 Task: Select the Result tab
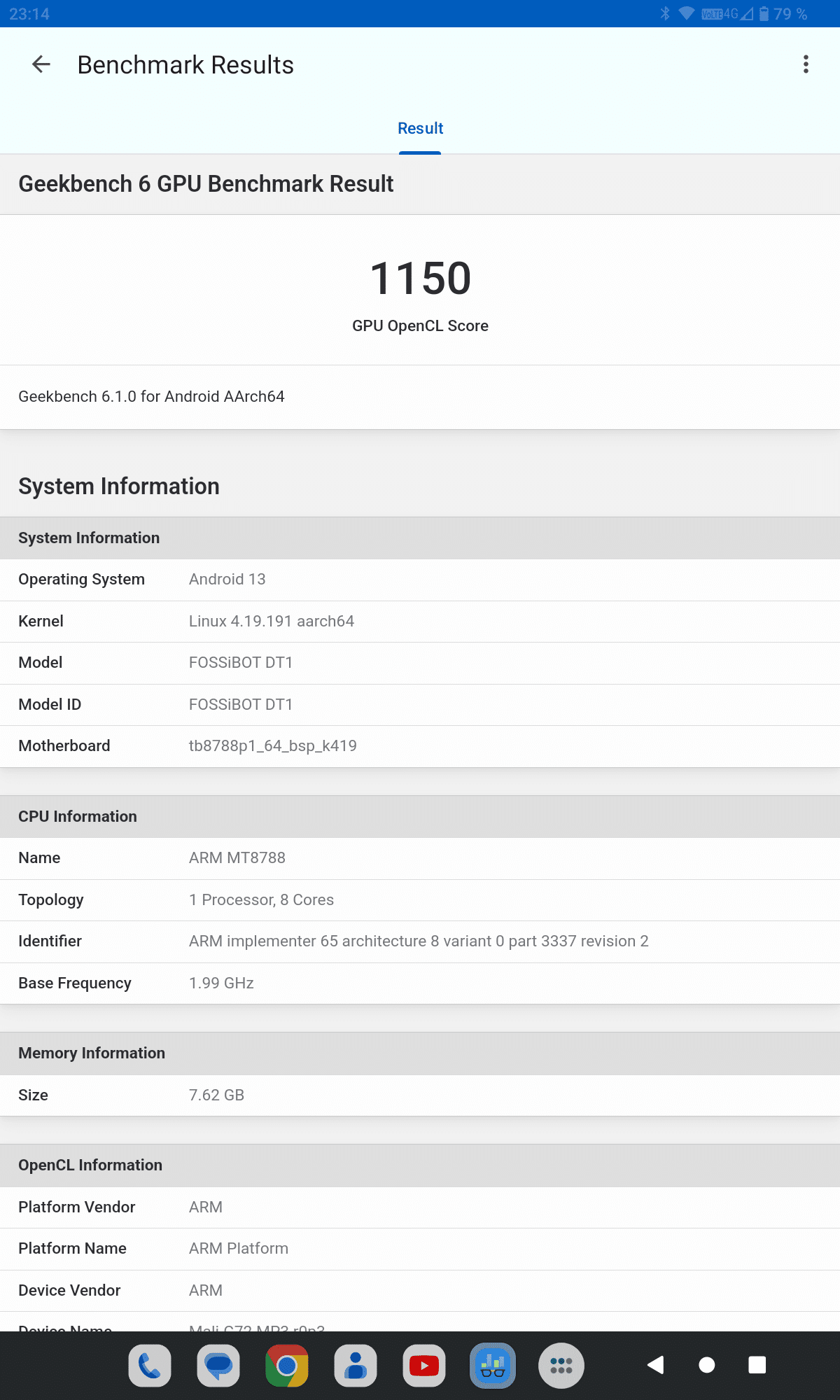[x=420, y=129]
